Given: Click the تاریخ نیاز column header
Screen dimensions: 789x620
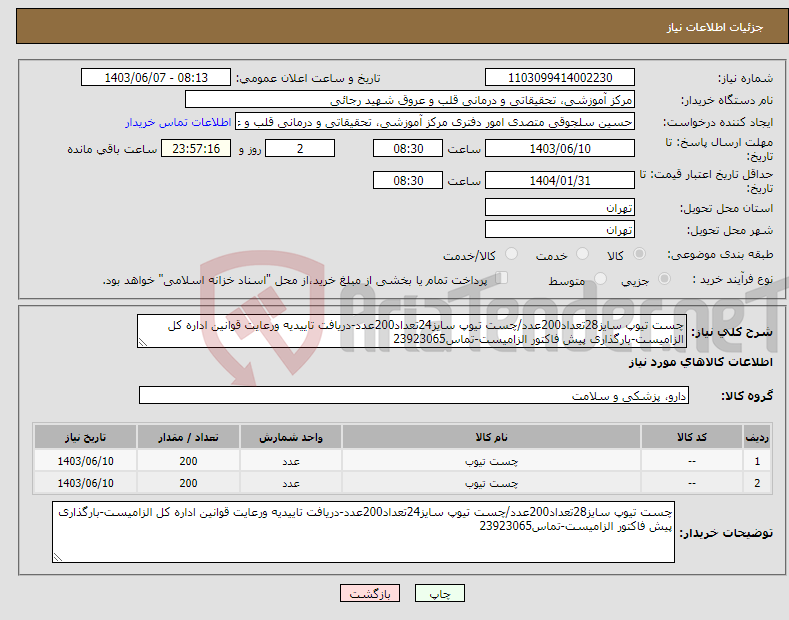Looking at the screenshot, I should click(x=85, y=437).
